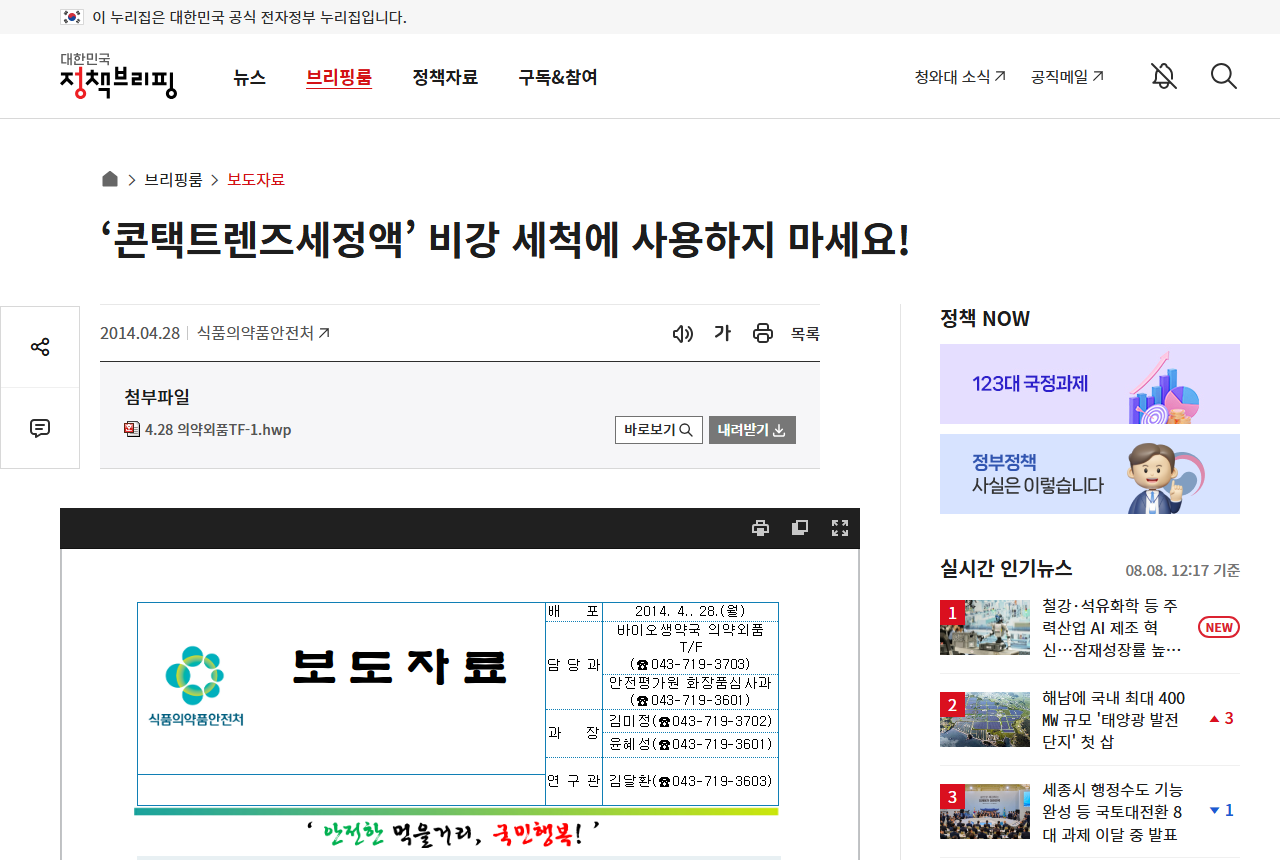Click 바로보기 preview button
The width and height of the screenshot is (1280, 860).
(659, 430)
